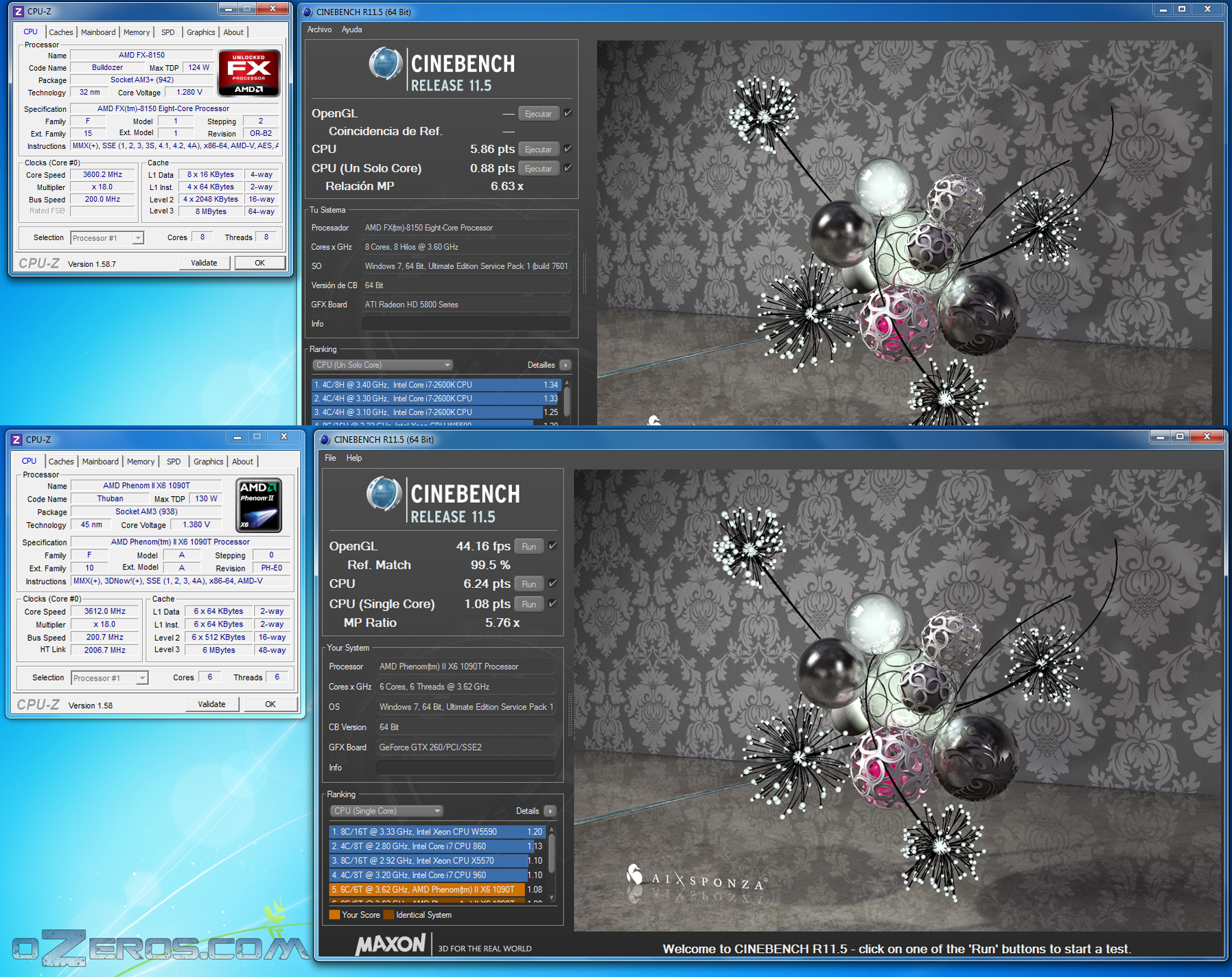Open the Help menu in the bottom Cinebench
1232x977 pixels.
[354, 458]
